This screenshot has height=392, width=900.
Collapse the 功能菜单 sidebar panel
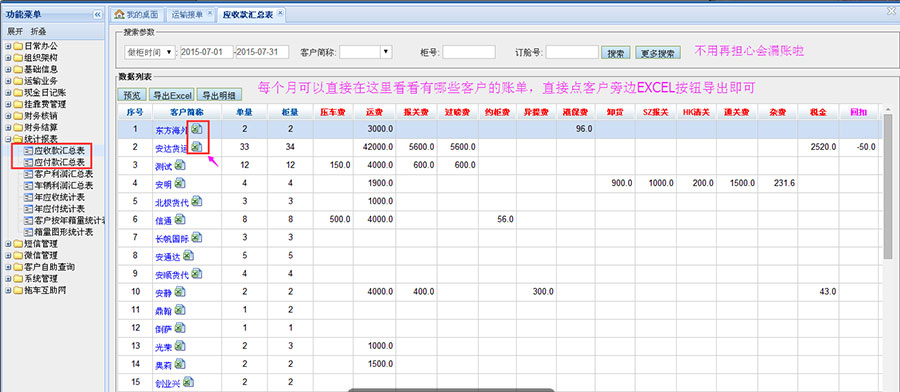pos(98,14)
